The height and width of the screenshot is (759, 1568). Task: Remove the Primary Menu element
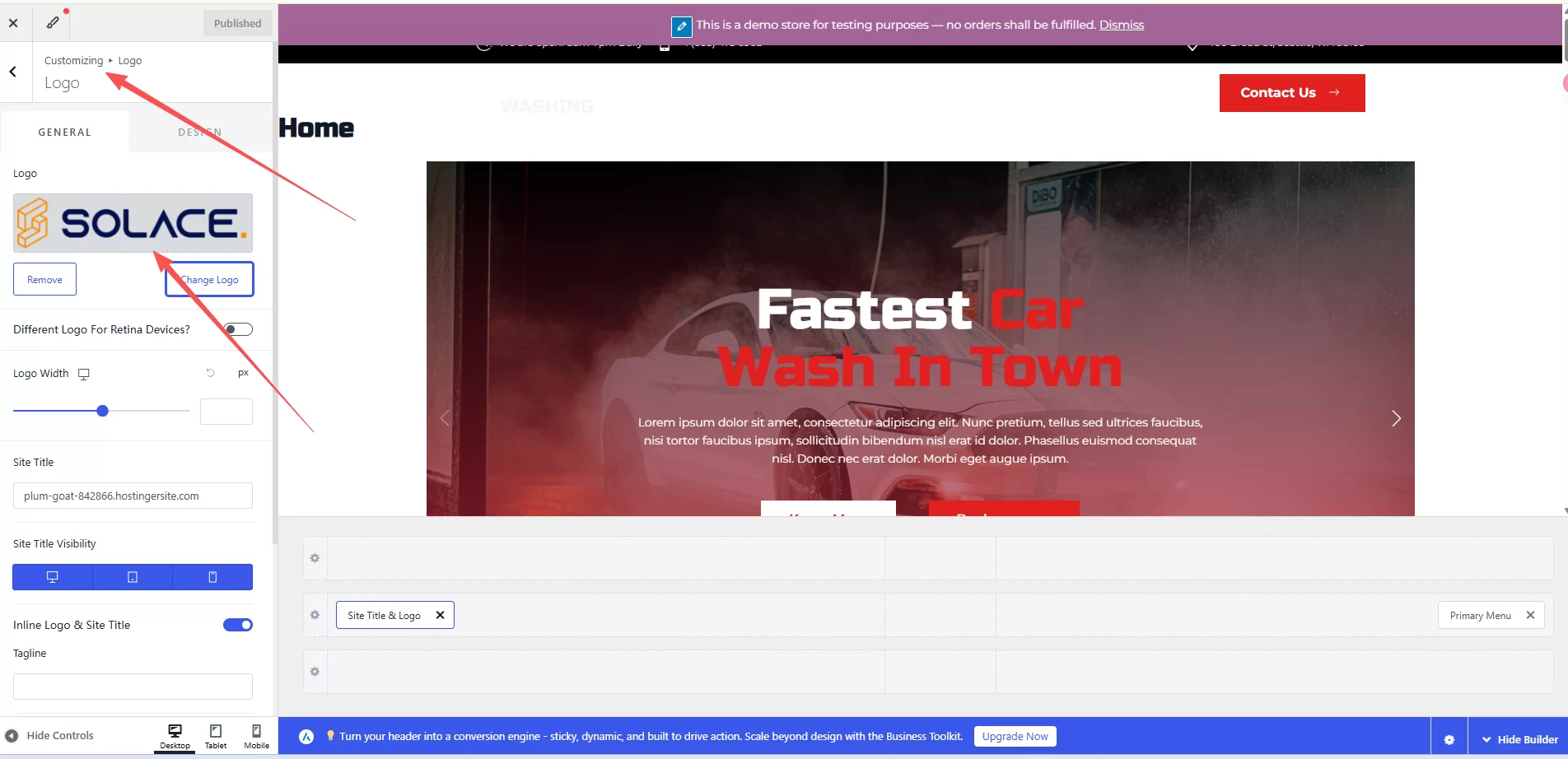[1530, 615]
